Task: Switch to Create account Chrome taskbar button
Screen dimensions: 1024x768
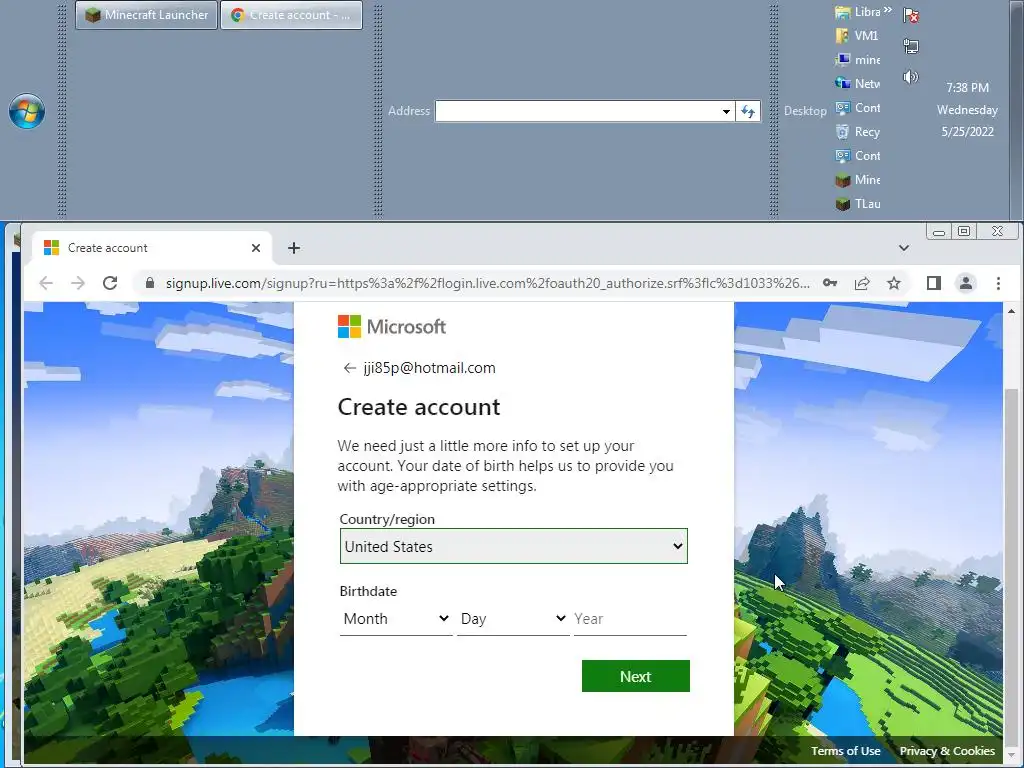Action: tap(291, 15)
